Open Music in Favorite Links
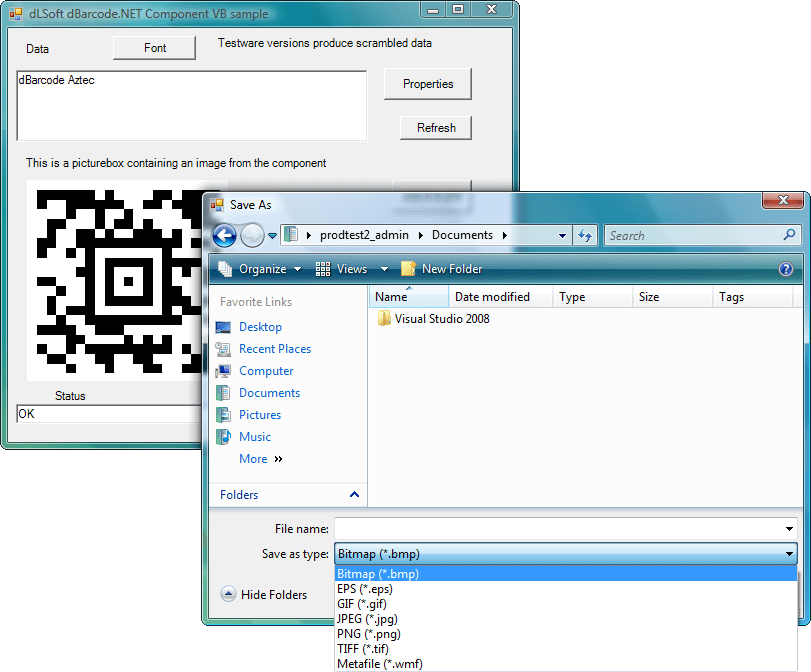Screen dimensions: 811x672 [254, 437]
